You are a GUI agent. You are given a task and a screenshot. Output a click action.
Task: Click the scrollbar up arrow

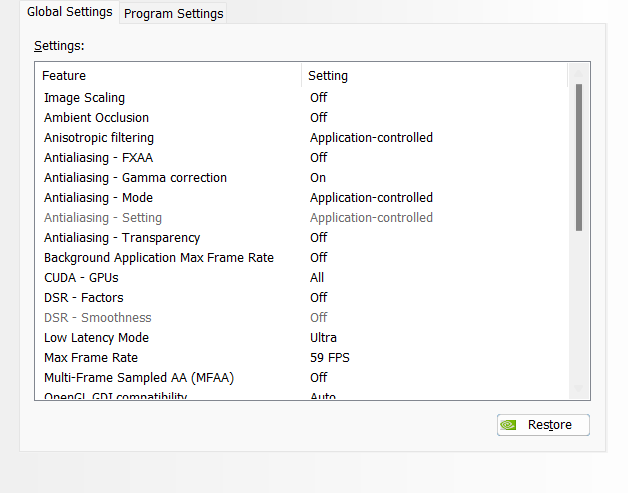coord(578,75)
